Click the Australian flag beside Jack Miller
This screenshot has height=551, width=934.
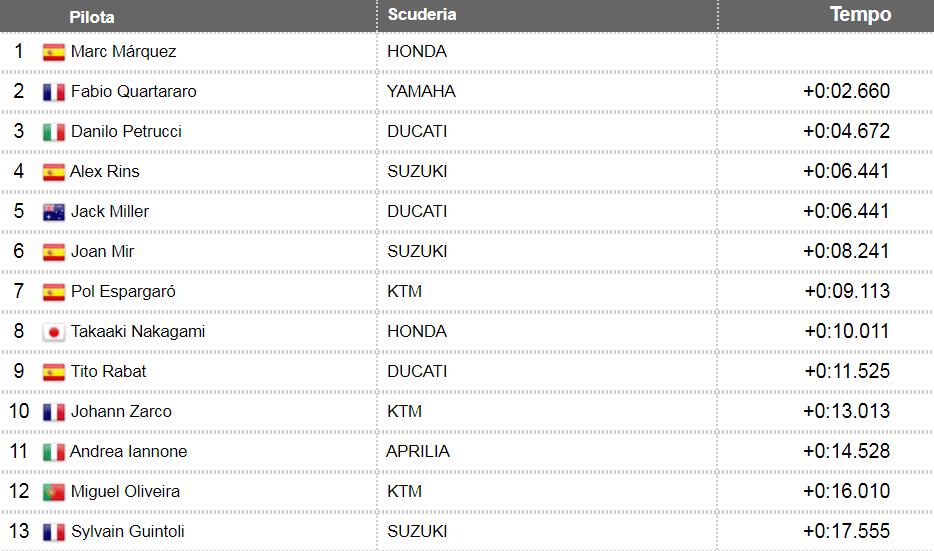click(x=54, y=212)
